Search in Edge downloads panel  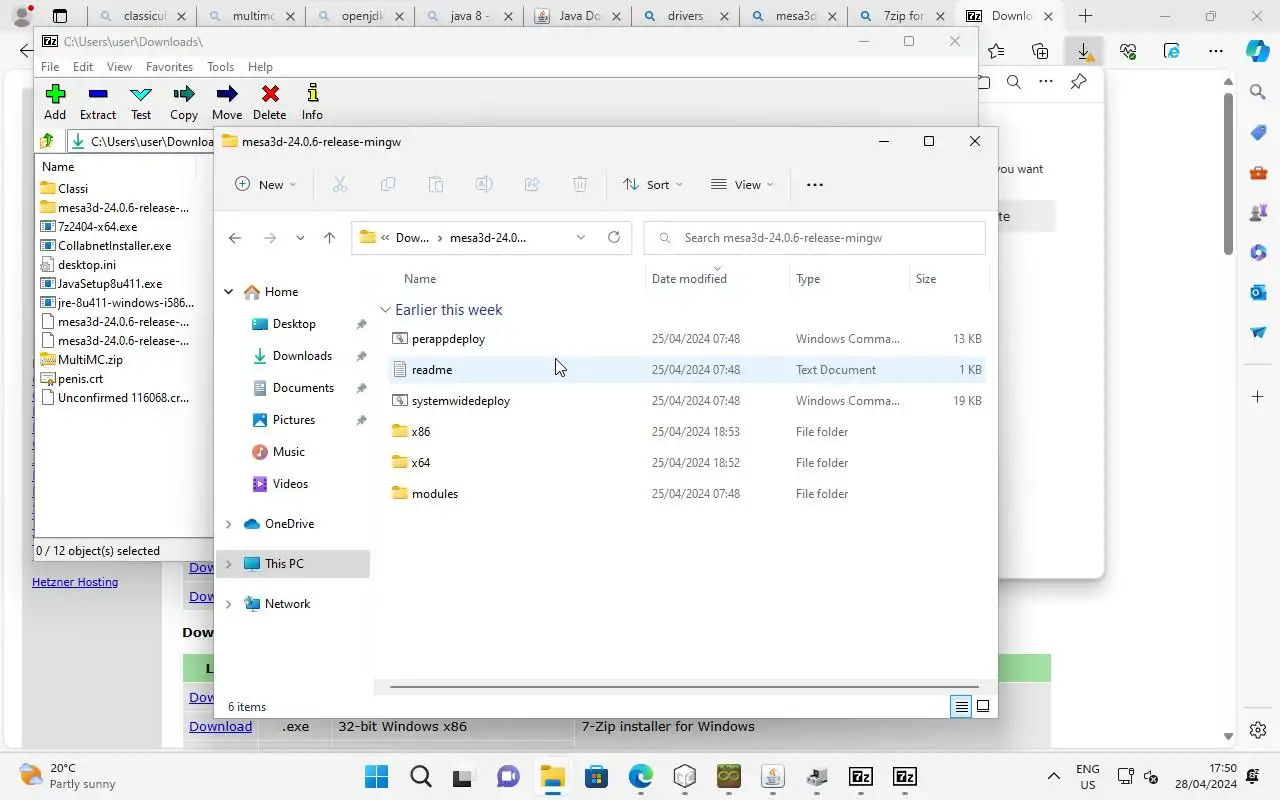pyautogui.click(x=1014, y=82)
